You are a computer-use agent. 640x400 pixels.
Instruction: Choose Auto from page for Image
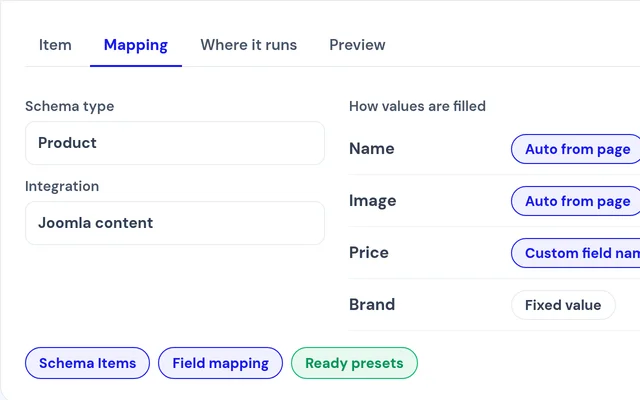tap(576, 201)
